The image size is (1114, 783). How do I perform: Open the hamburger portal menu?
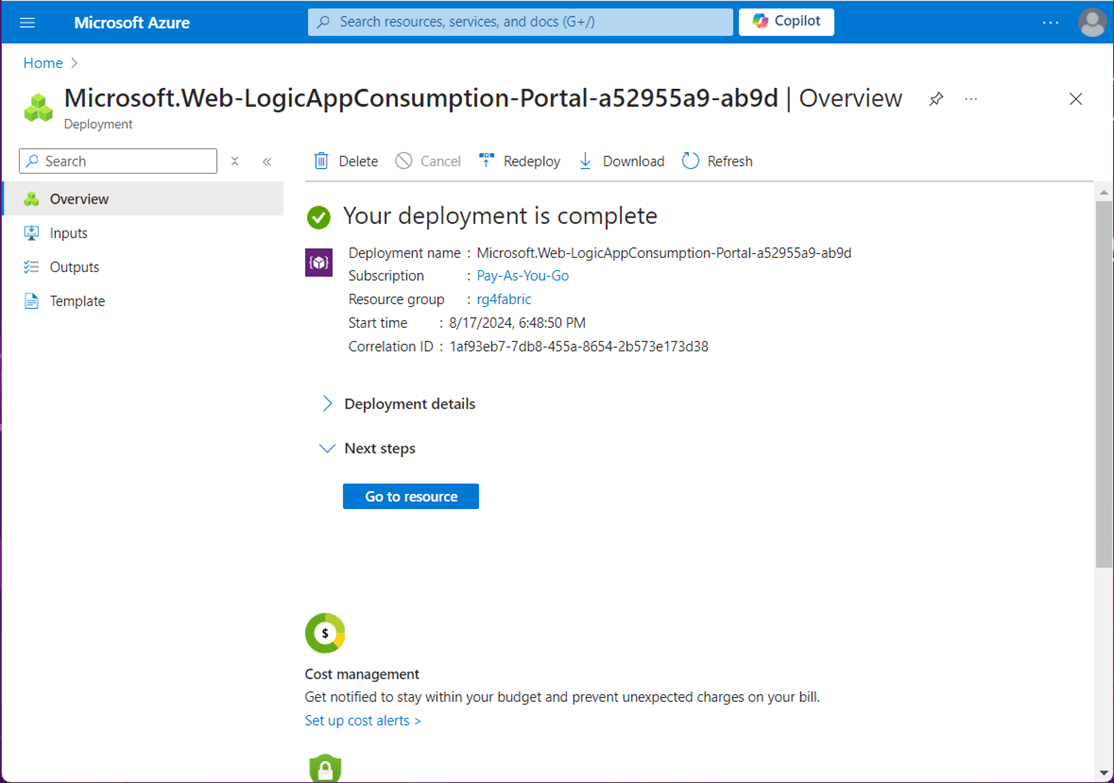[27, 22]
